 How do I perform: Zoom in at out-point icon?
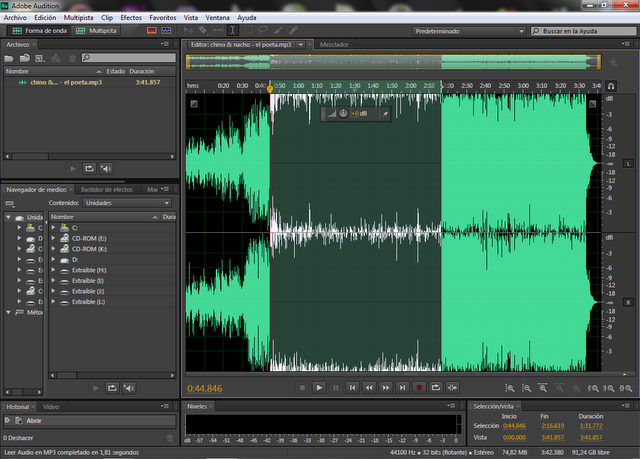tap(609, 388)
